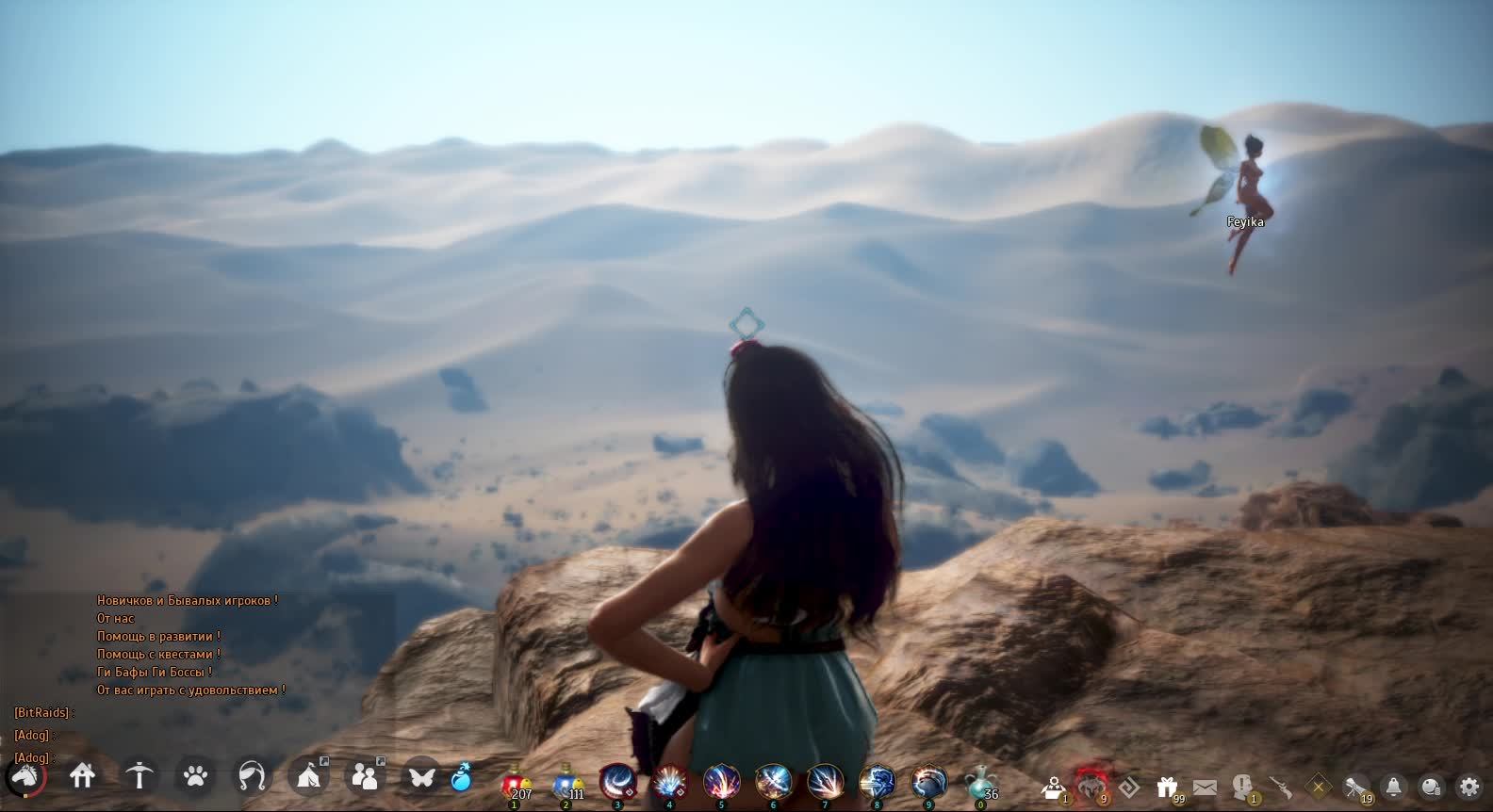Open the butterfly fairy icon
The image size is (1493, 812).
(x=421, y=777)
